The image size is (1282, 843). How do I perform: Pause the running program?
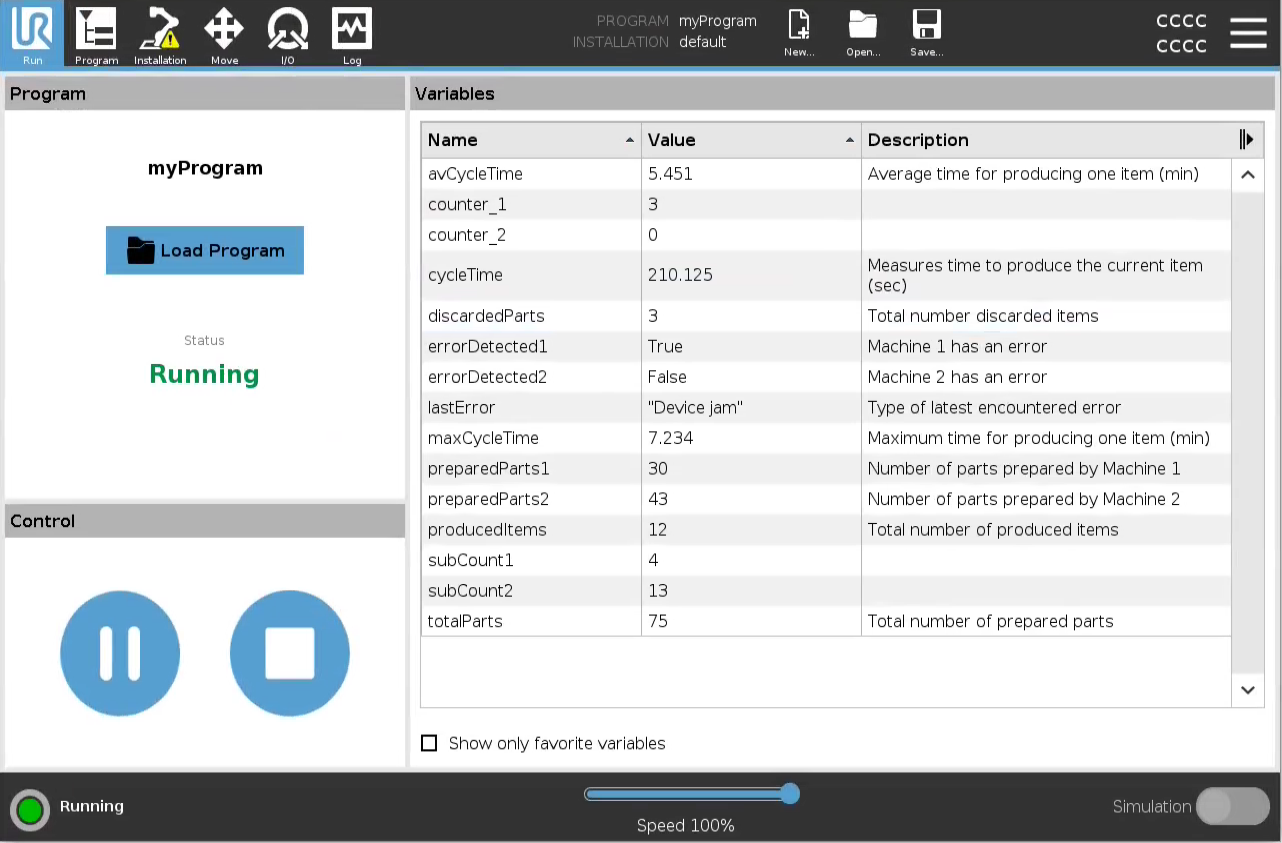tap(120, 653)
